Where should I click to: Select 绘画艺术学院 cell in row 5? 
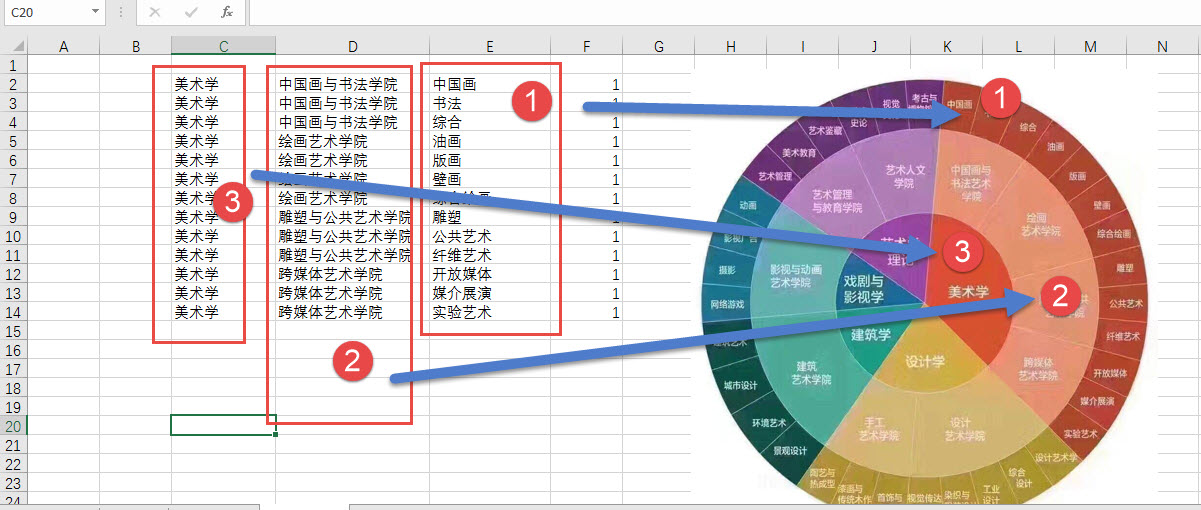pos(352,141)
